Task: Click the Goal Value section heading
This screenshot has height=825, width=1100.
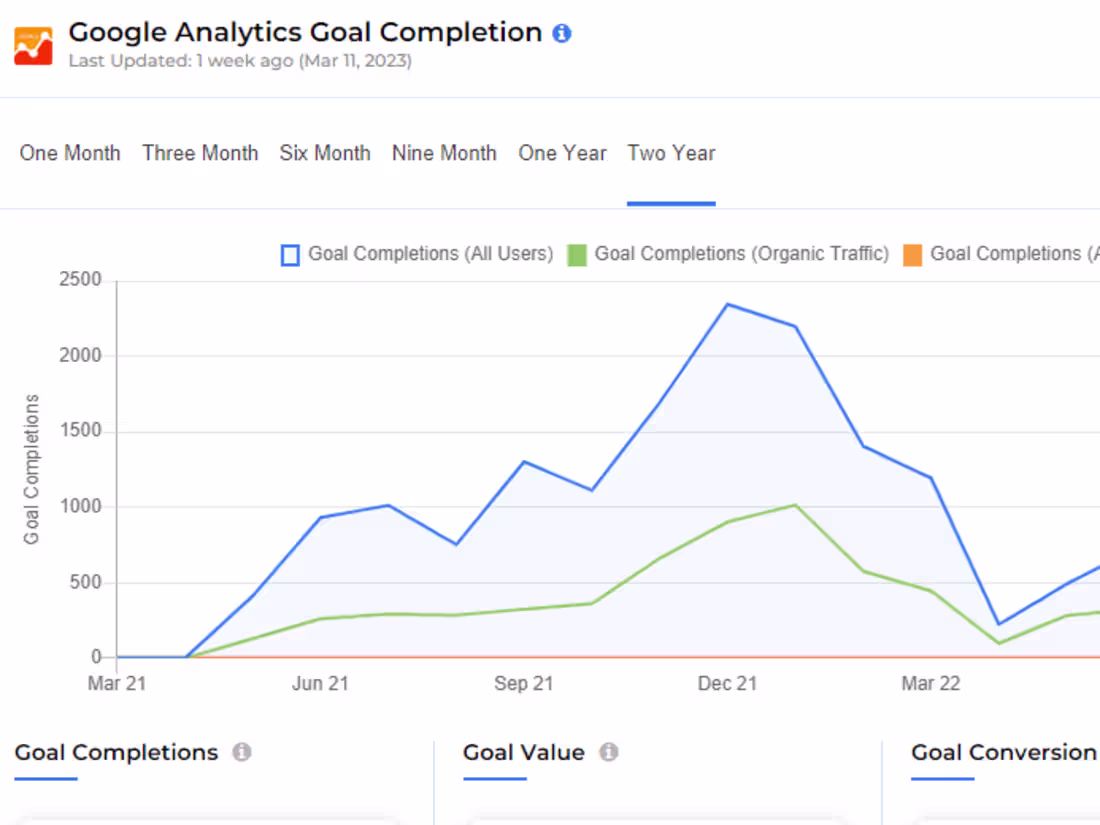Action: pyautogui.click(x=524, y=752)
